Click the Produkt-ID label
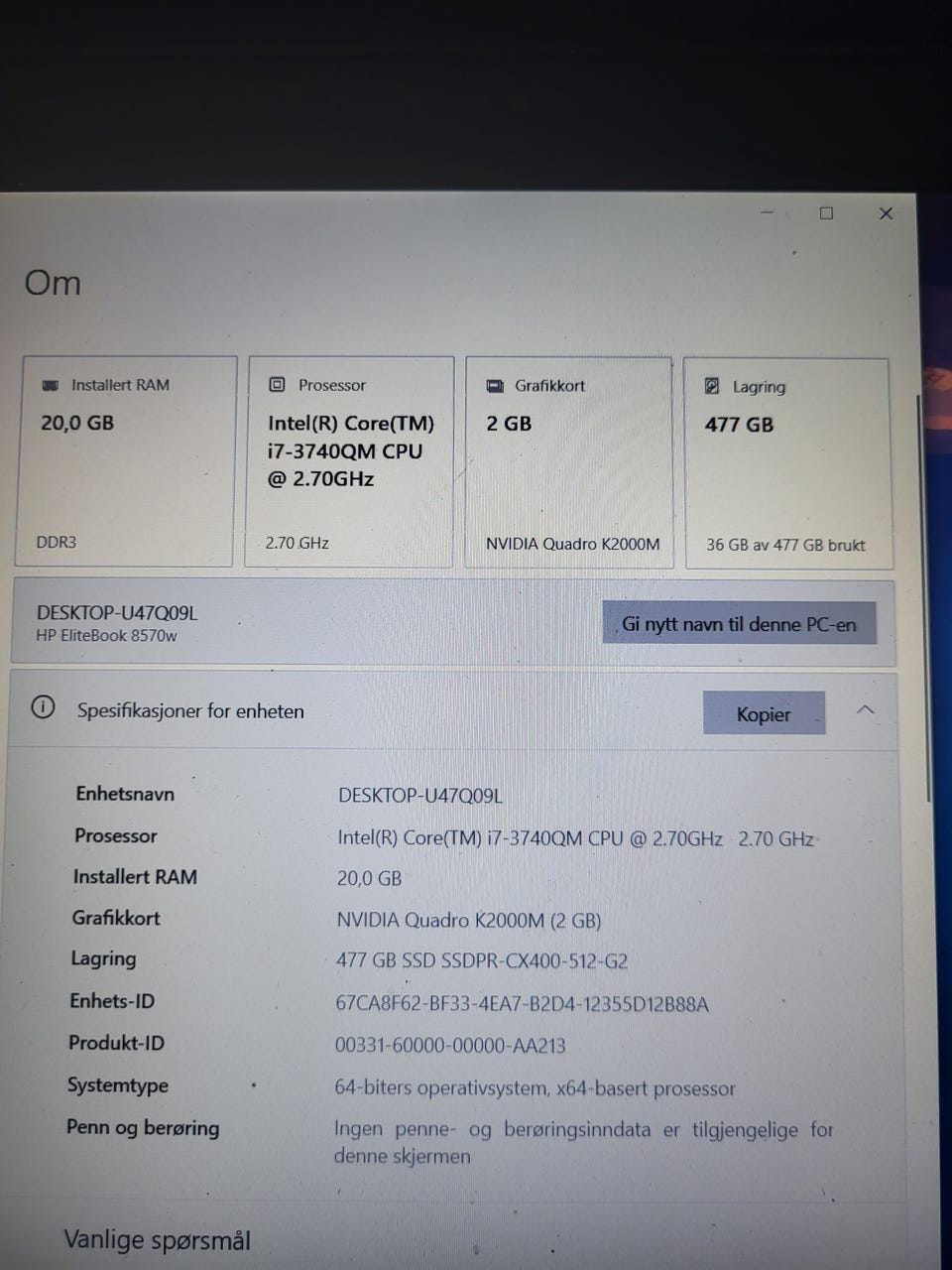 point(116,1043)
